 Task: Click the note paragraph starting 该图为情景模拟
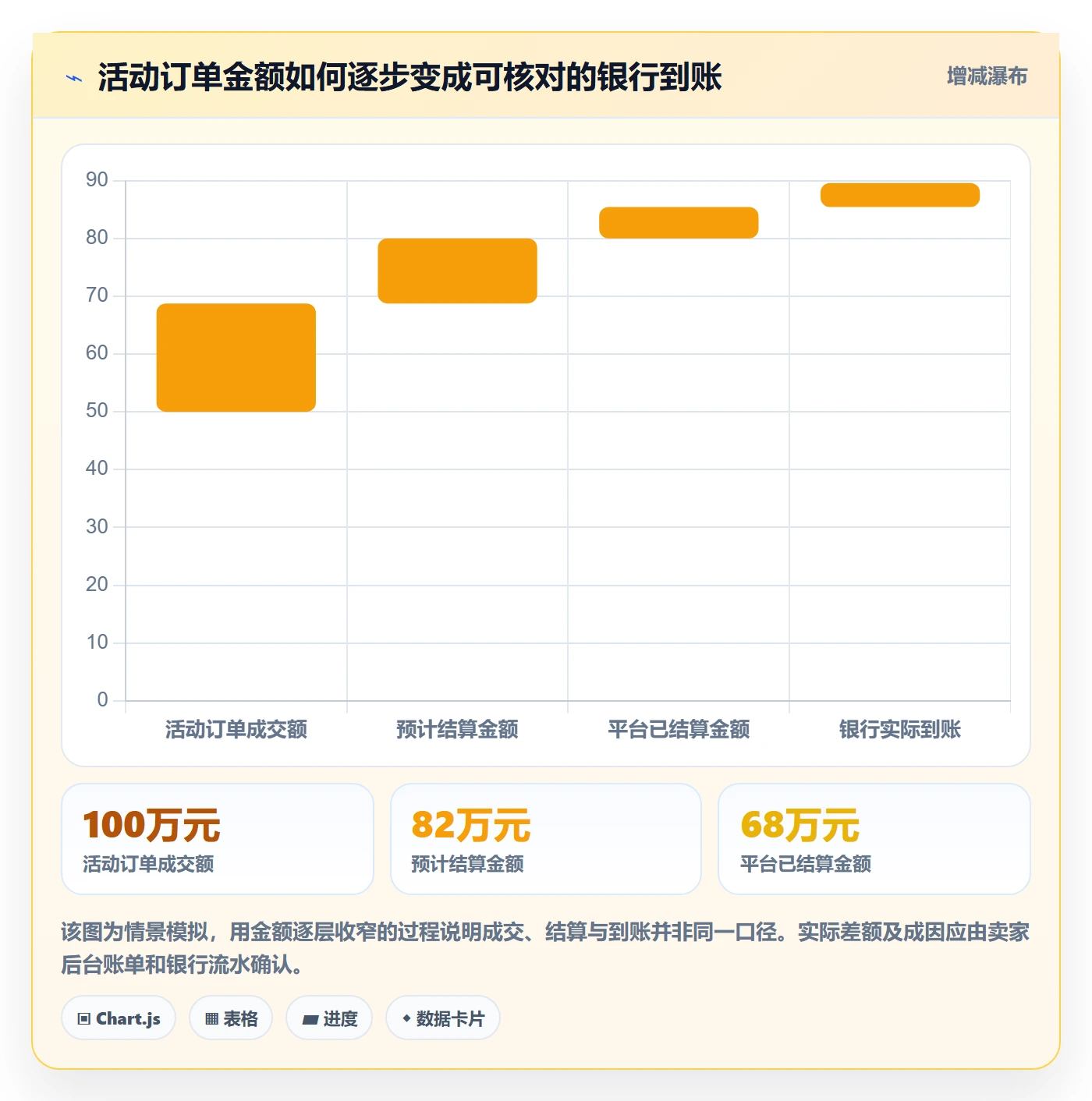coord(545,948)
